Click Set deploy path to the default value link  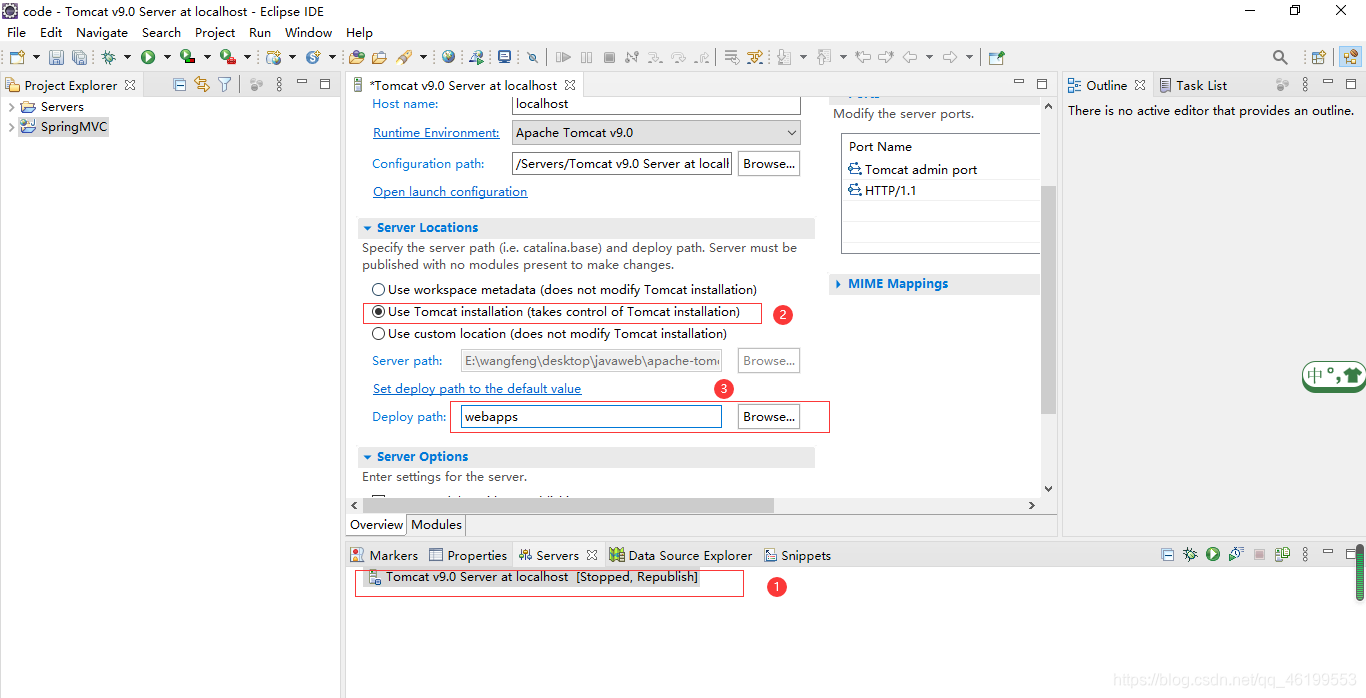(477, 388)
